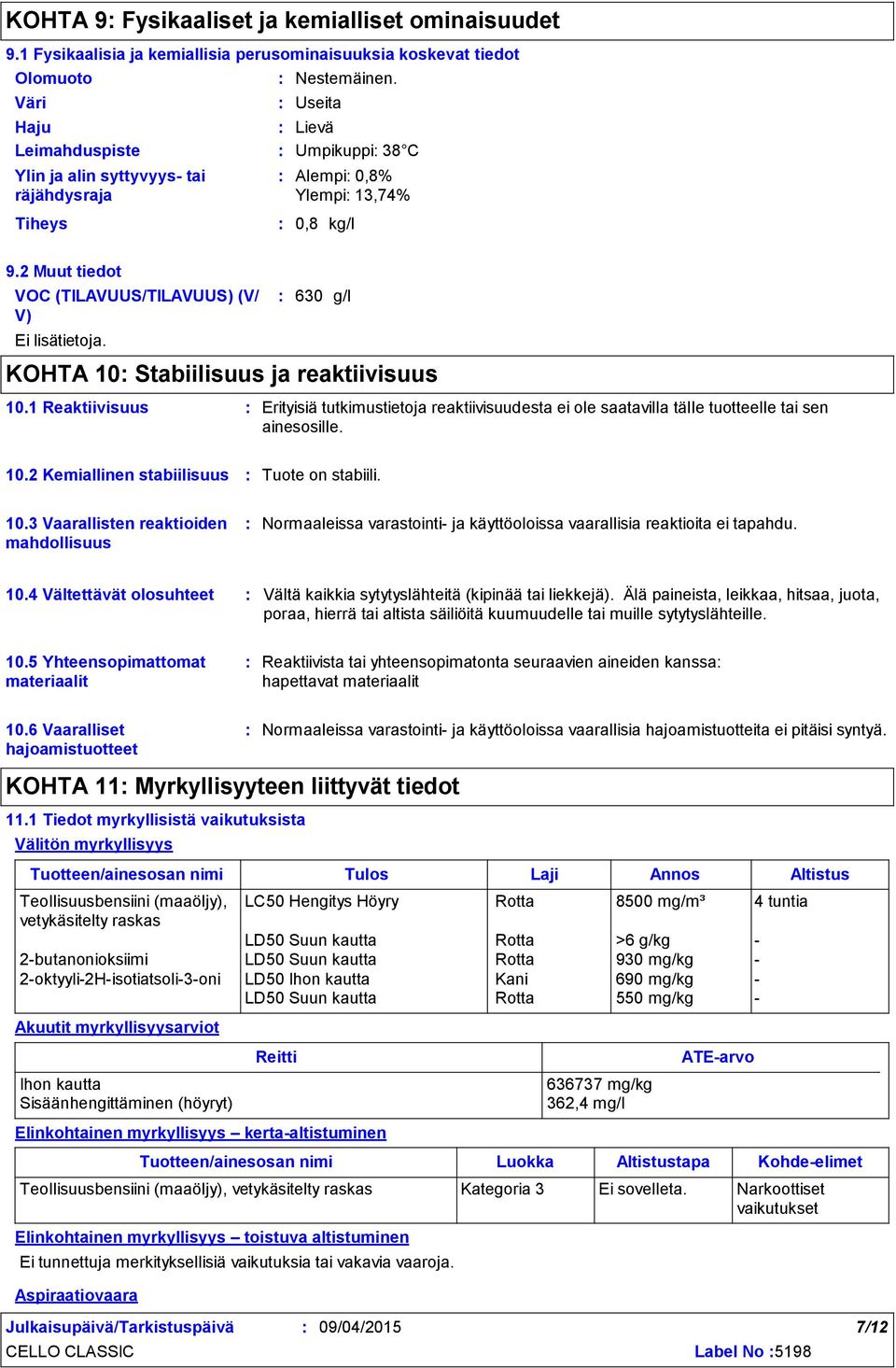The image size is (896, 1368).
Task: Click the '10.6 Vaaralliset hajoamistuotteet' label
Action: click(72, 740)
